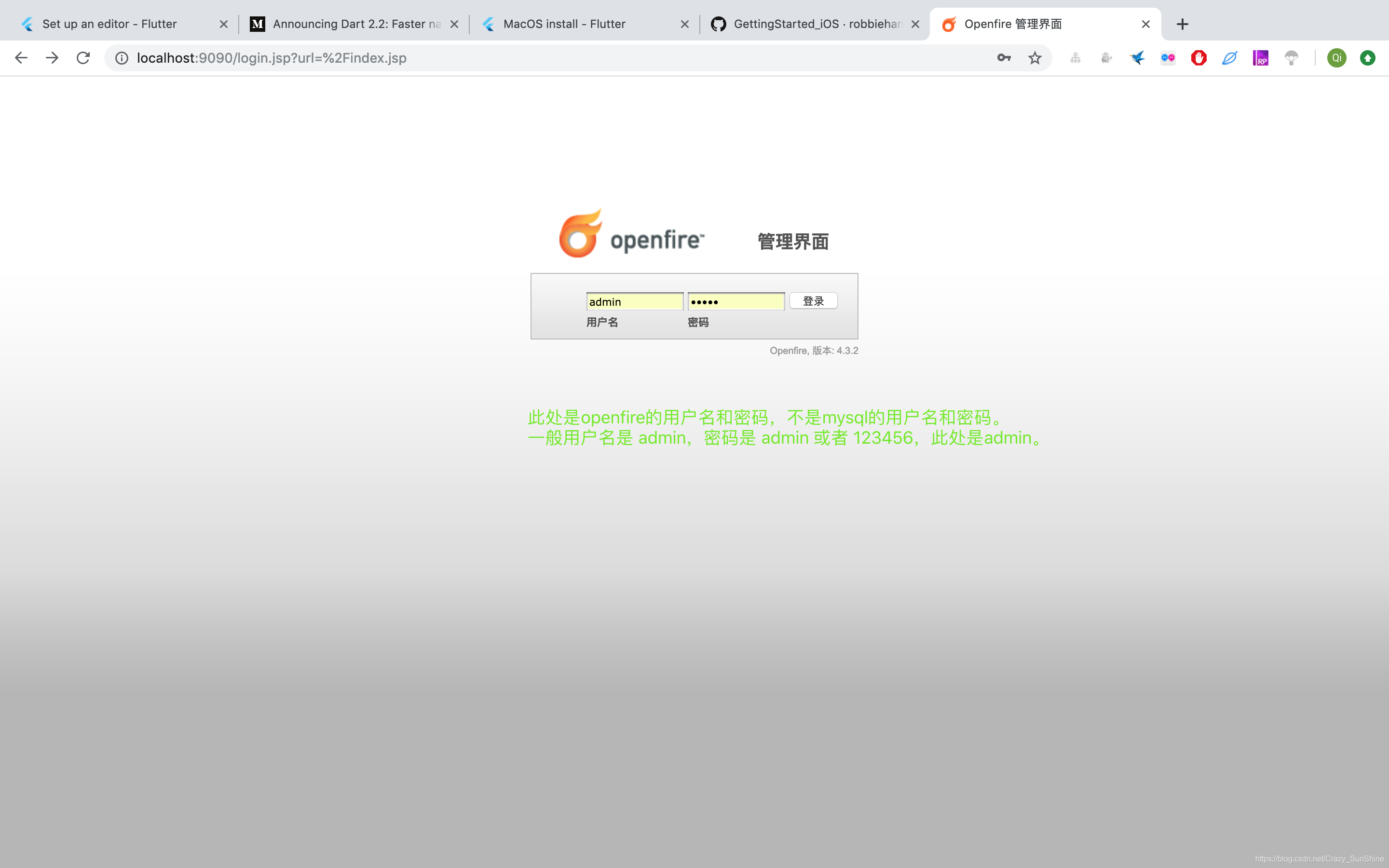Focus the 密码 password field
The width and height of the screenshot is (1389, 868).
click(736, 301)
